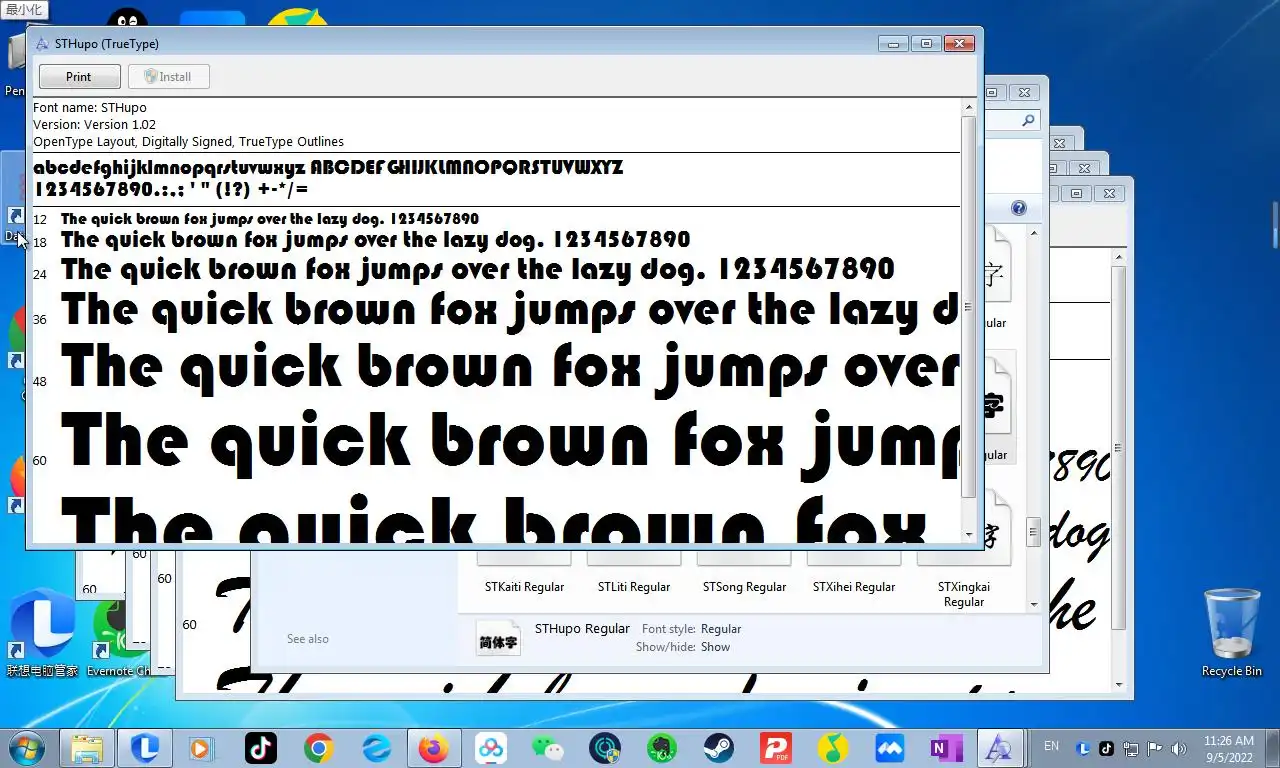Viewport: 1280px width, 768px height.
Task: Click the disabled Install button
Action: [x=168, y=77]
